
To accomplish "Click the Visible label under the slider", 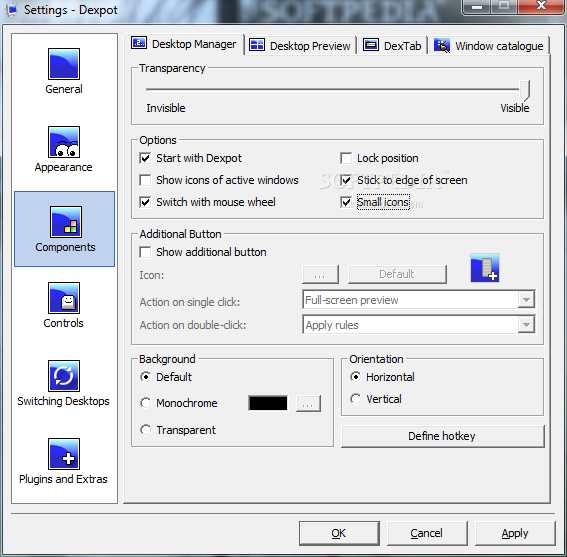I will coord(515,108).
